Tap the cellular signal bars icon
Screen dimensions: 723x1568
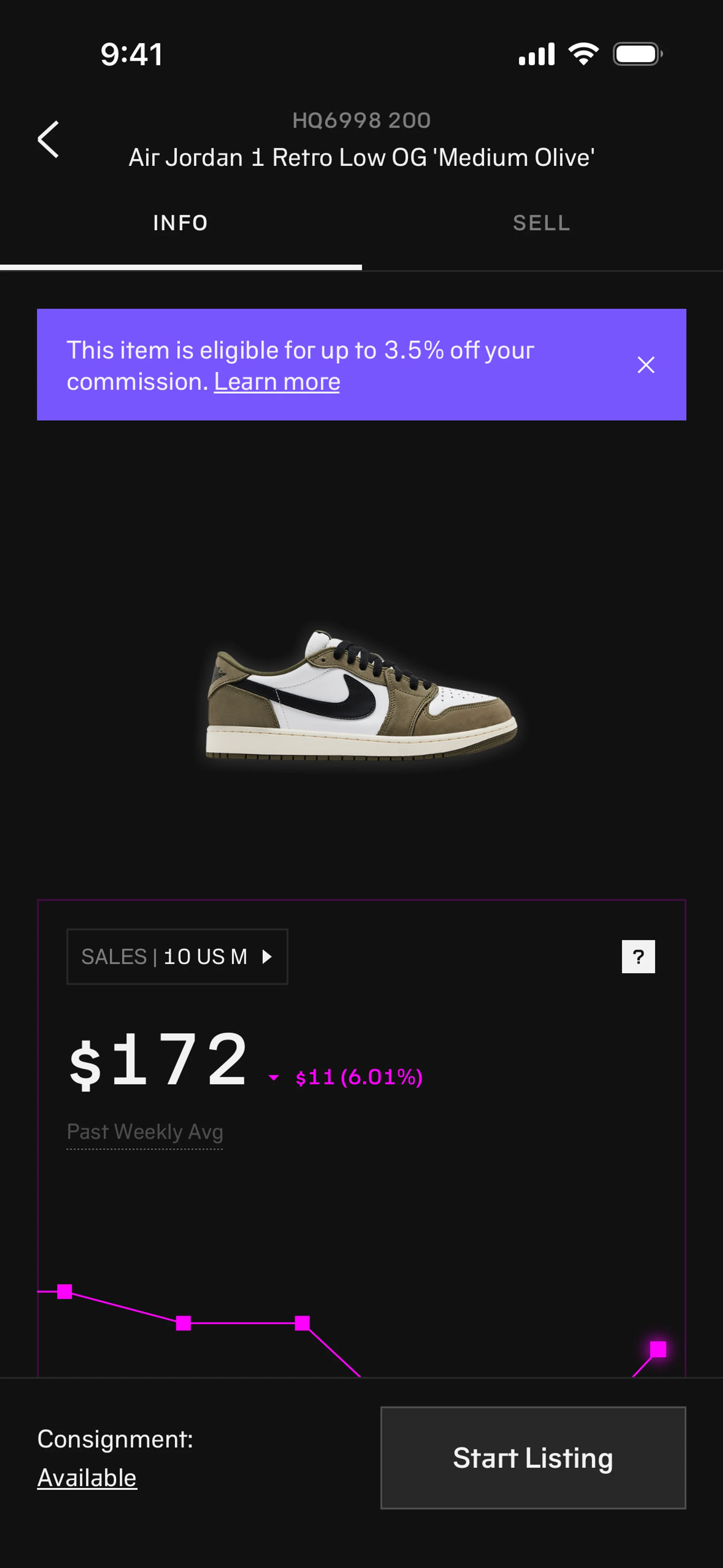point(536,54)
